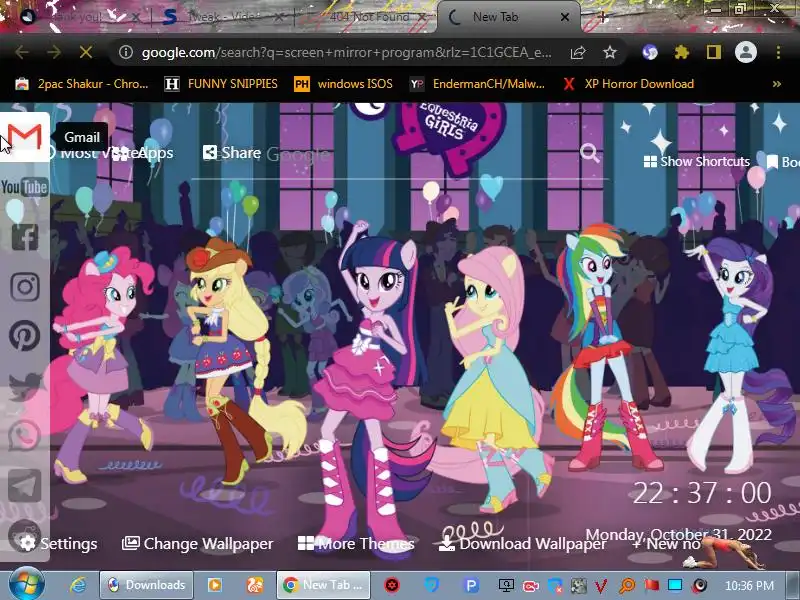Open Pinterest from the left sidebar
Image resolution: width=800 pixels, height=600 pixels.
coord(24,336)
